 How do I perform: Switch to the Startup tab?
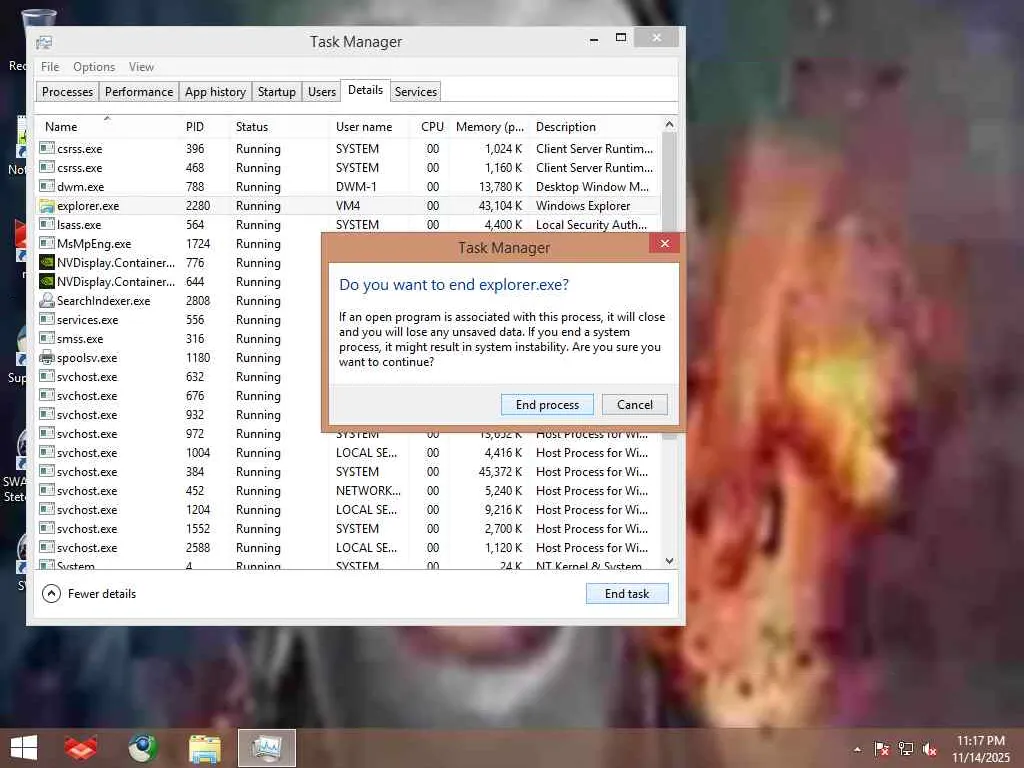276,92
